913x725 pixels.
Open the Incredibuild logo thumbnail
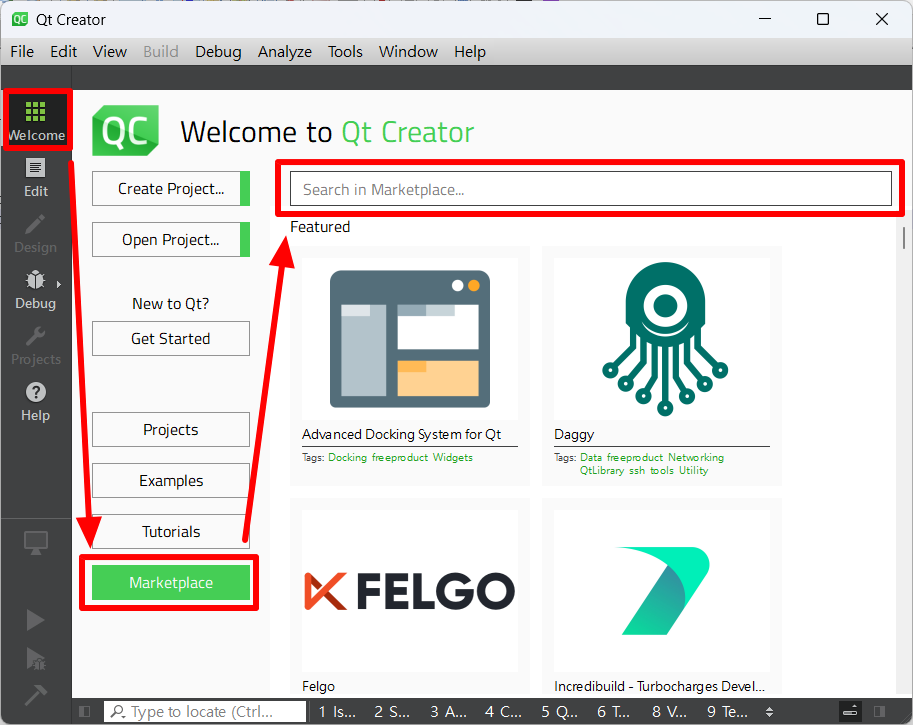coord(662,590)
